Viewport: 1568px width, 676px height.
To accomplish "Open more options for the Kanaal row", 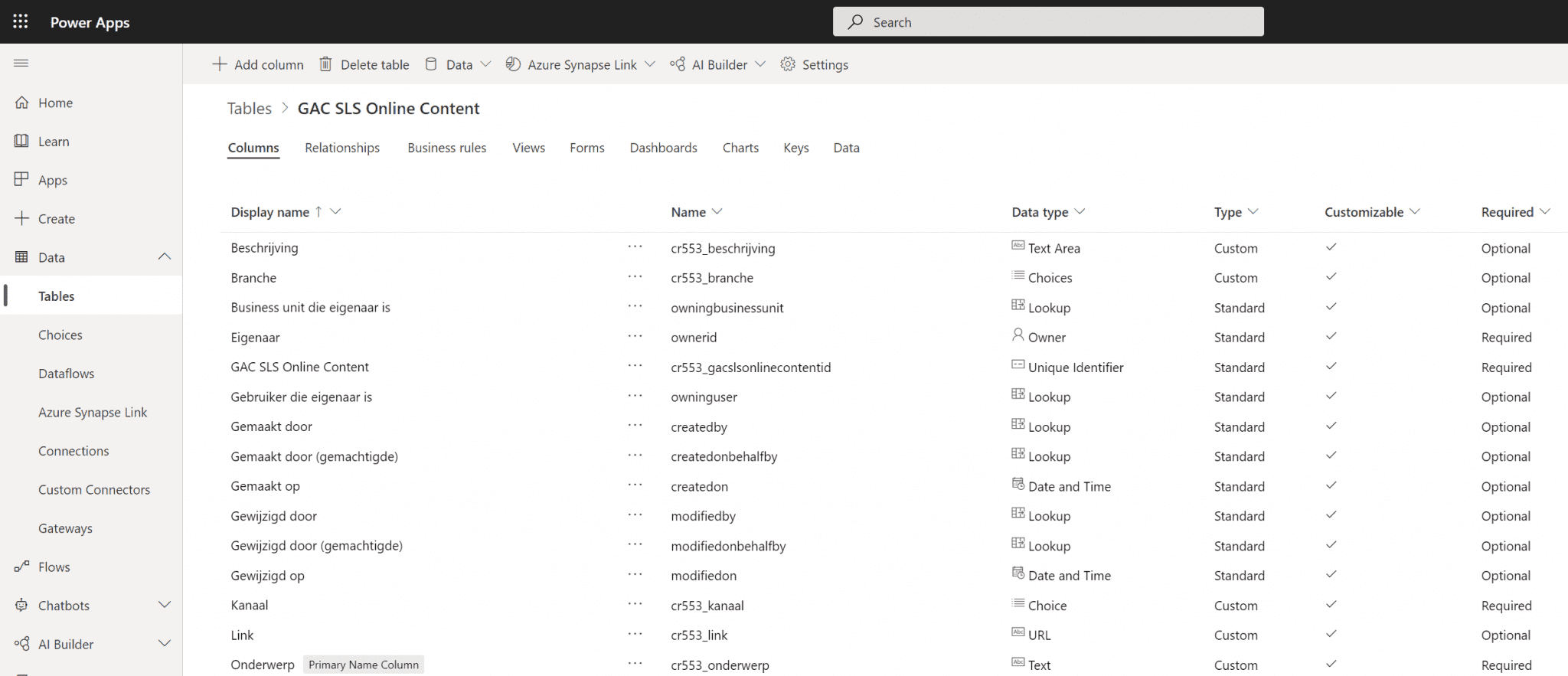I will click(635, 604).
